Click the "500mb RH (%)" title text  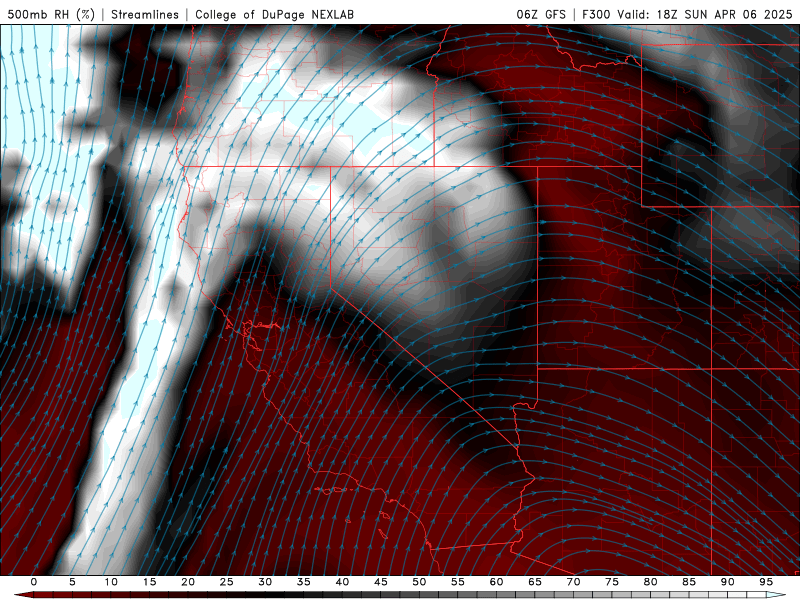pyautogui.click(x=51, y=14)
